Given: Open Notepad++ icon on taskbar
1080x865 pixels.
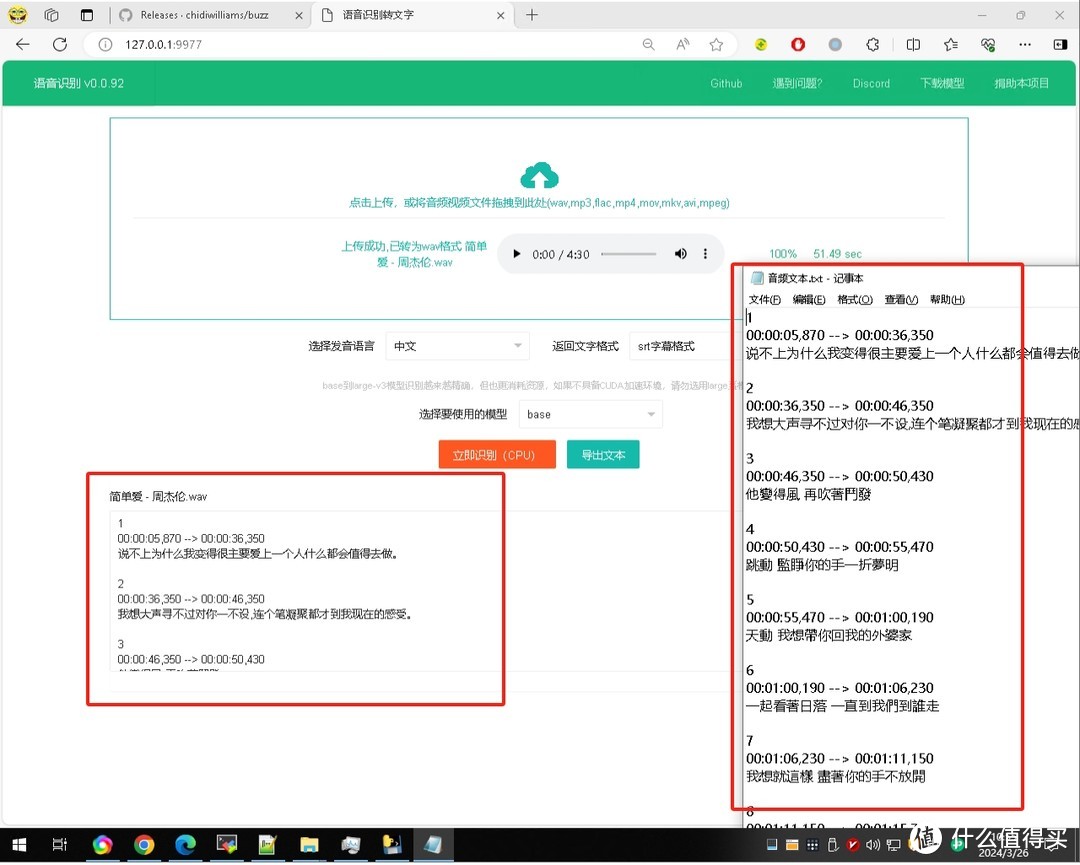Looking at the screenshot, I should tap(268, 845).
